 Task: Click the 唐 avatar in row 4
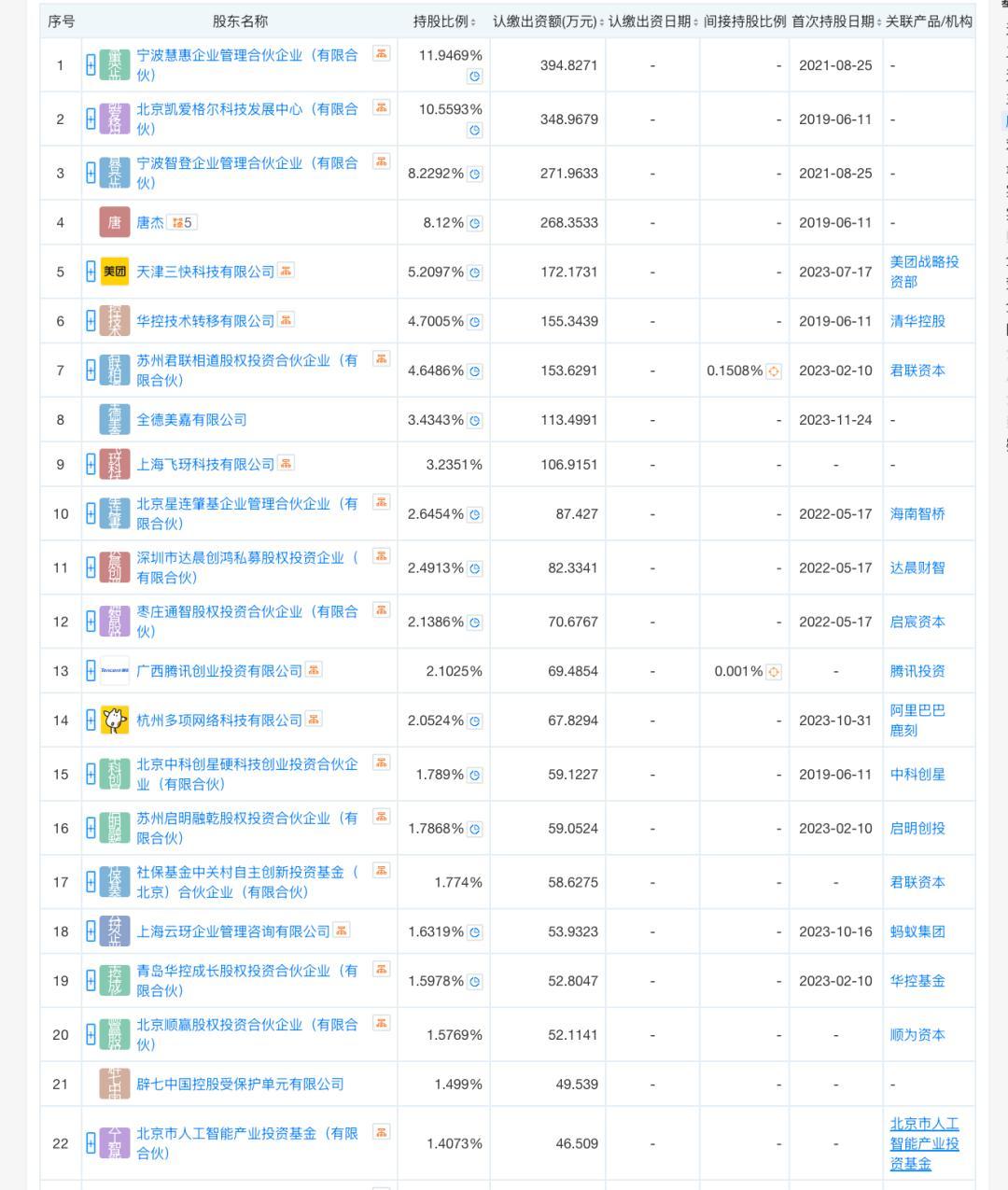(x=115, y=222)
